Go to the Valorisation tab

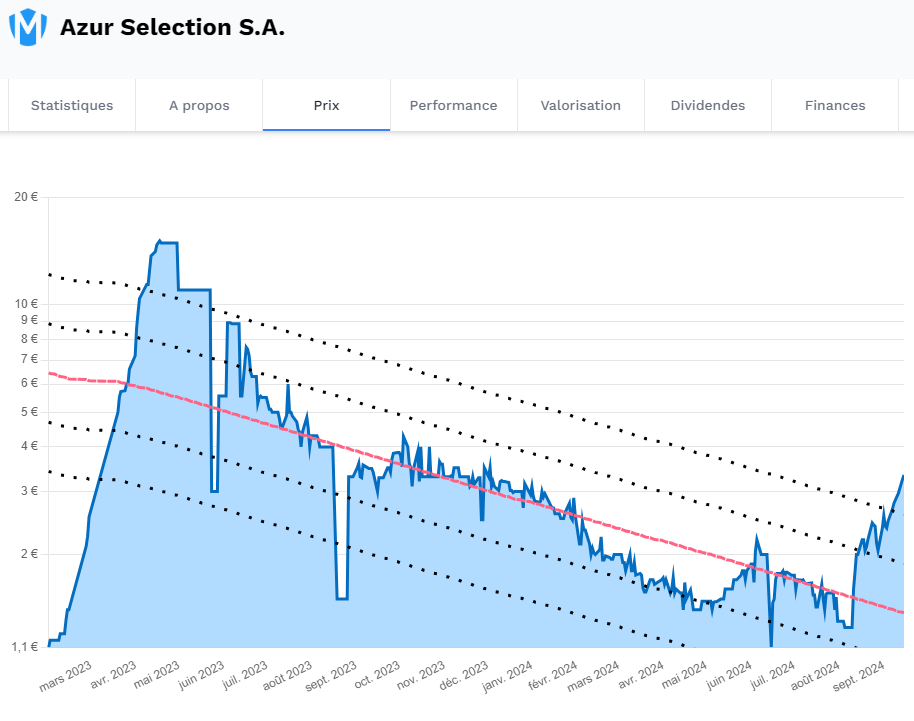pos(581,105)
